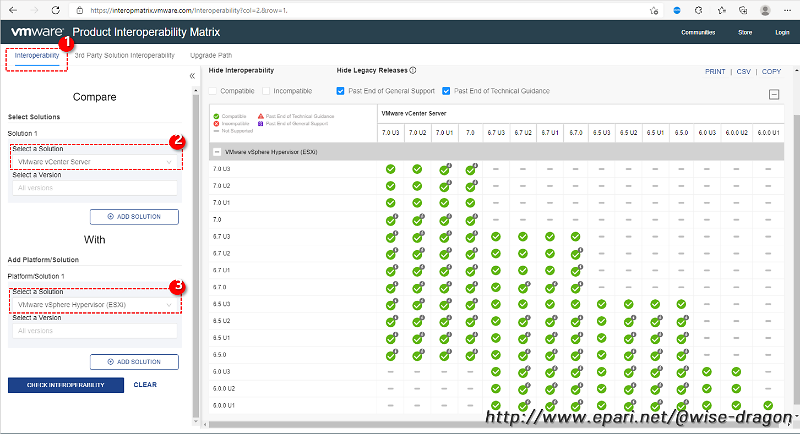The width and height of the screenshot is (800, 434).
Task: Toggle the Incompatible hide checkbox
Action: 266,91
